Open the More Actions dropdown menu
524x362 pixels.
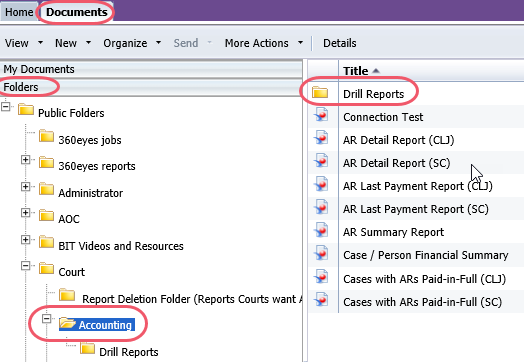[x=264, y=43]
